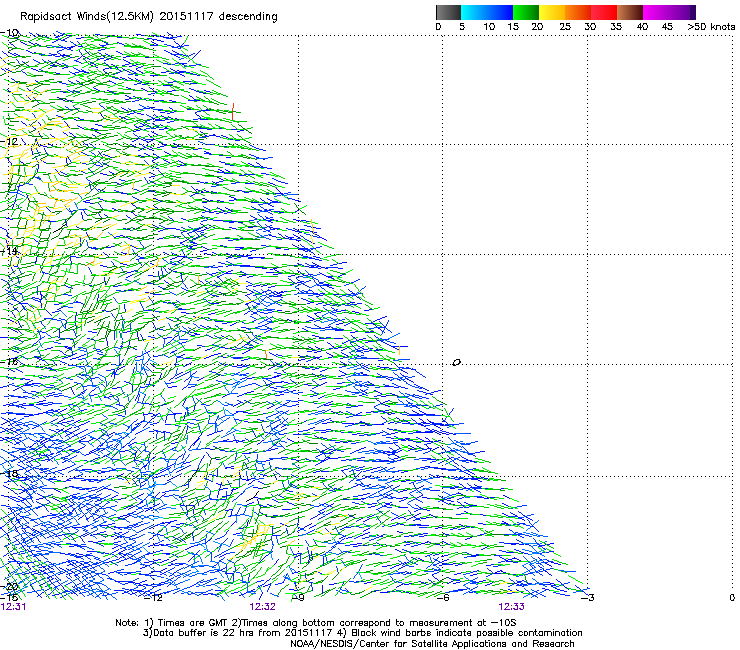
Task: Click the note 'Black wind barbs indicate possible contamination'
Action: pos(467,633)
